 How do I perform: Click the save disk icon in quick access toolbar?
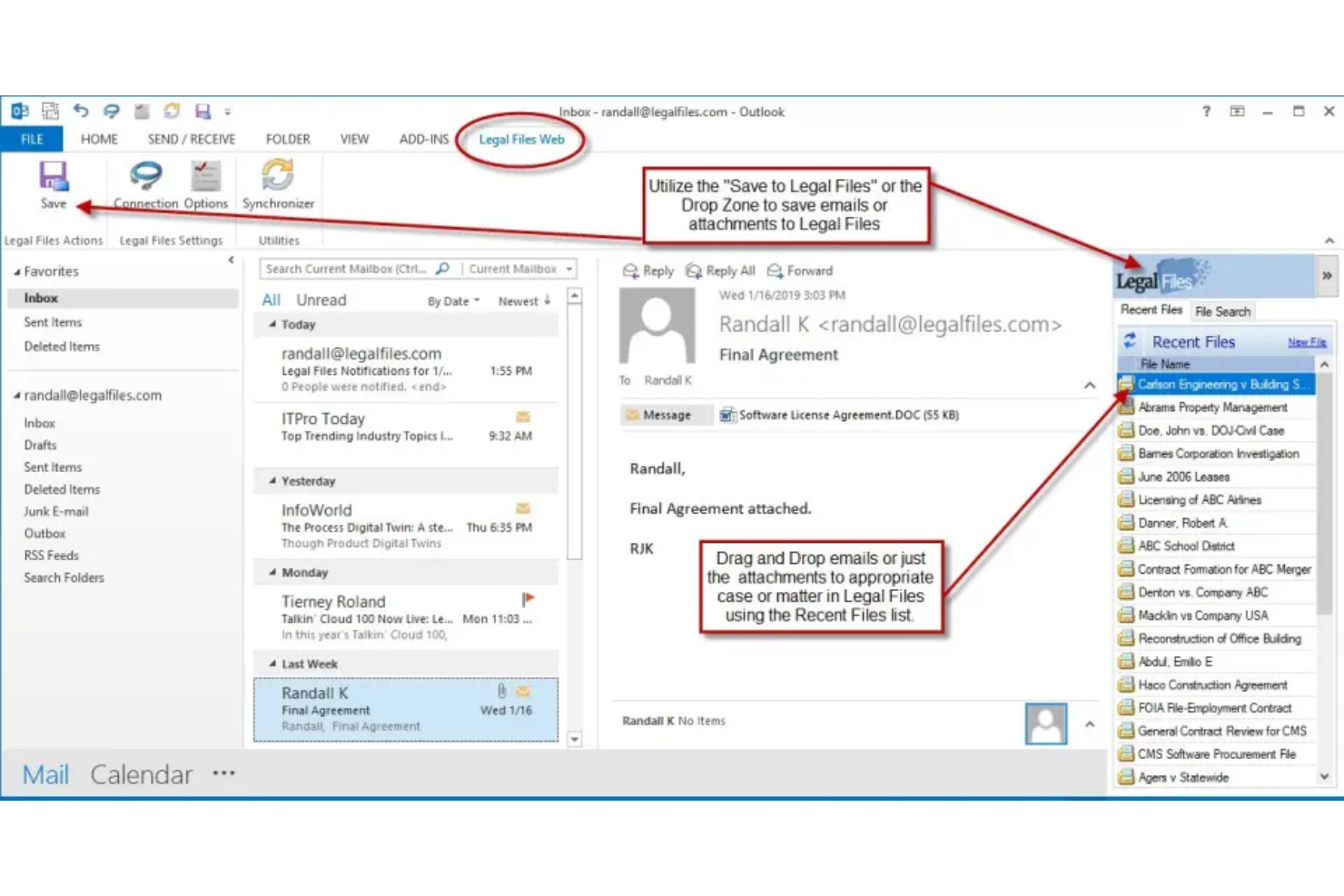click(203, 111)
